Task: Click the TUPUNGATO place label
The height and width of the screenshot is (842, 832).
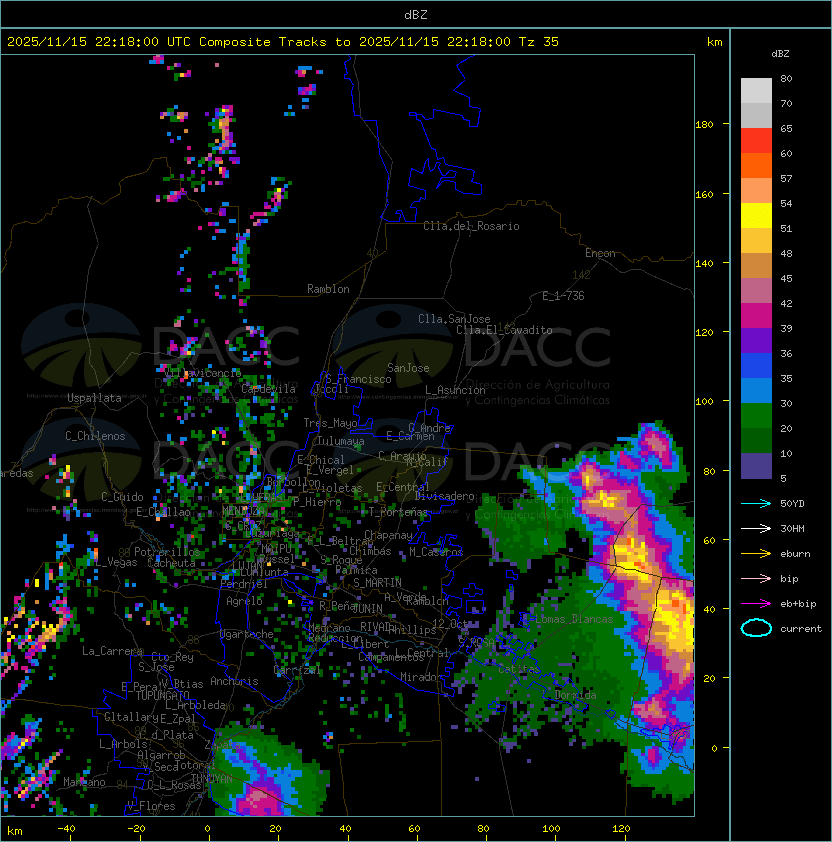Action: click(163, 695)
